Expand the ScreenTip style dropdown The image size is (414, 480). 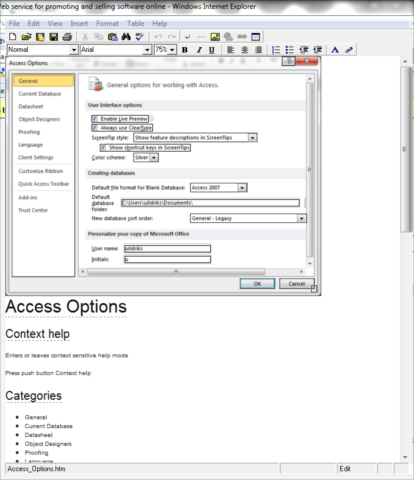tap(252, 138)
